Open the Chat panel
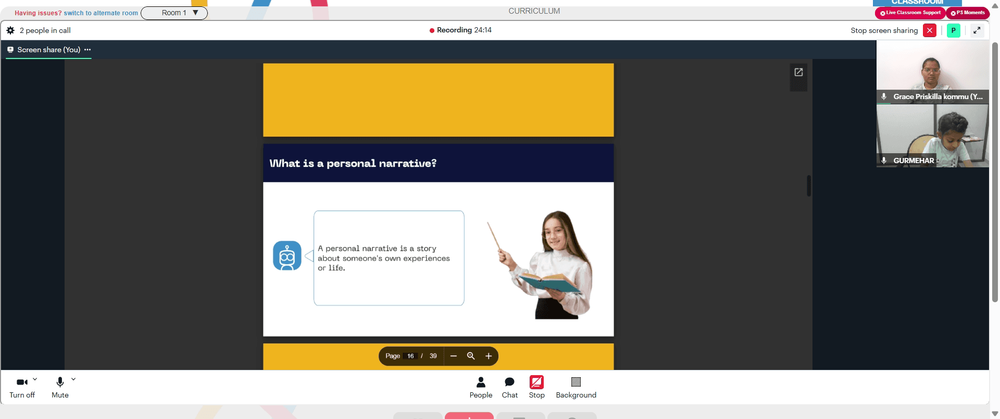Screen dimensions: 1000x419 pos(510,387)
